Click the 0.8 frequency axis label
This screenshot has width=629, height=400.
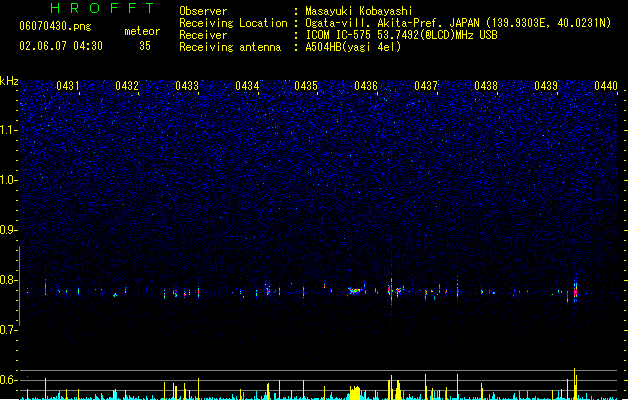point(8,280)
